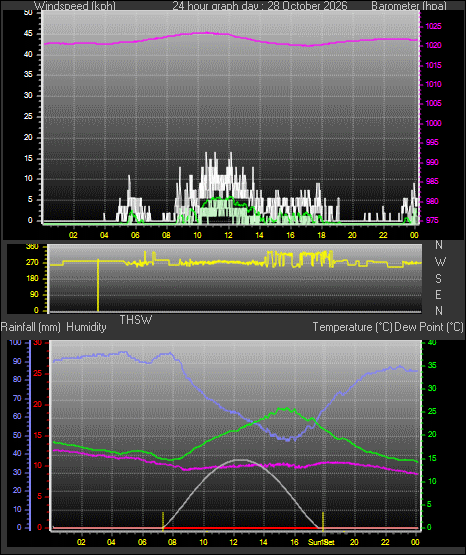
Task: Click the Barometer (hpa) axis title
Action: [x=409, y=5]
